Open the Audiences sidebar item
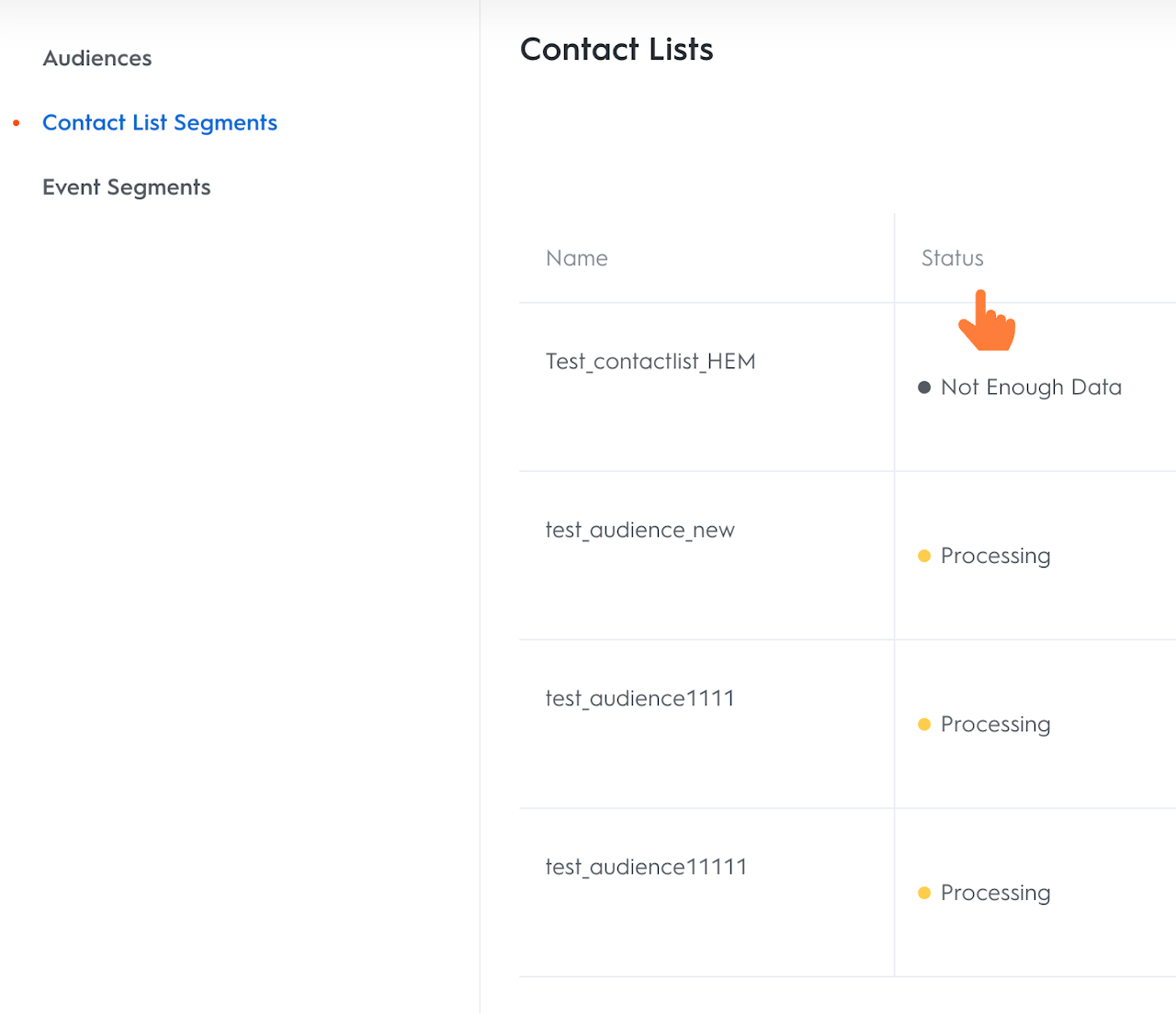Screen dimensions: 1176x1013 pos(97,59)
